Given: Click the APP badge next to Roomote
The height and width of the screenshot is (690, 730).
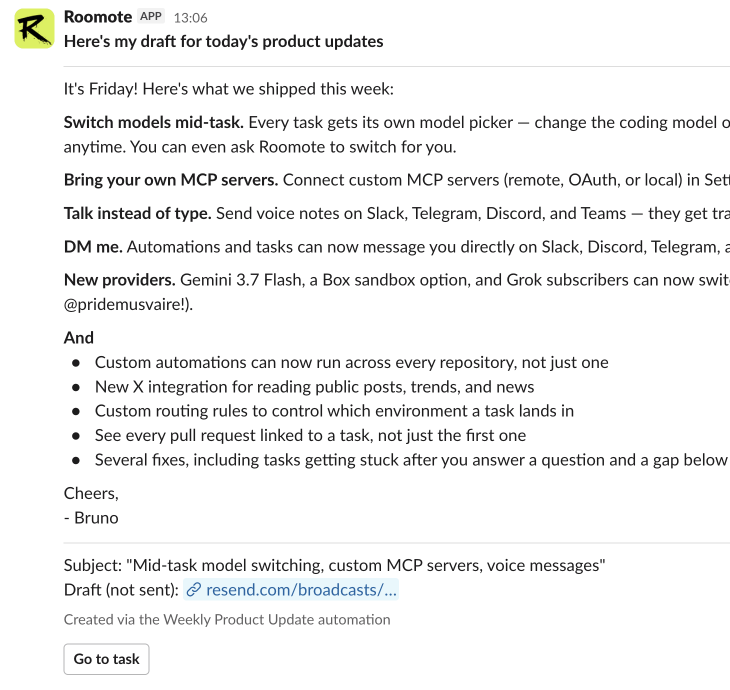Looking at the screenshot, I should click(x=151, y=16).
